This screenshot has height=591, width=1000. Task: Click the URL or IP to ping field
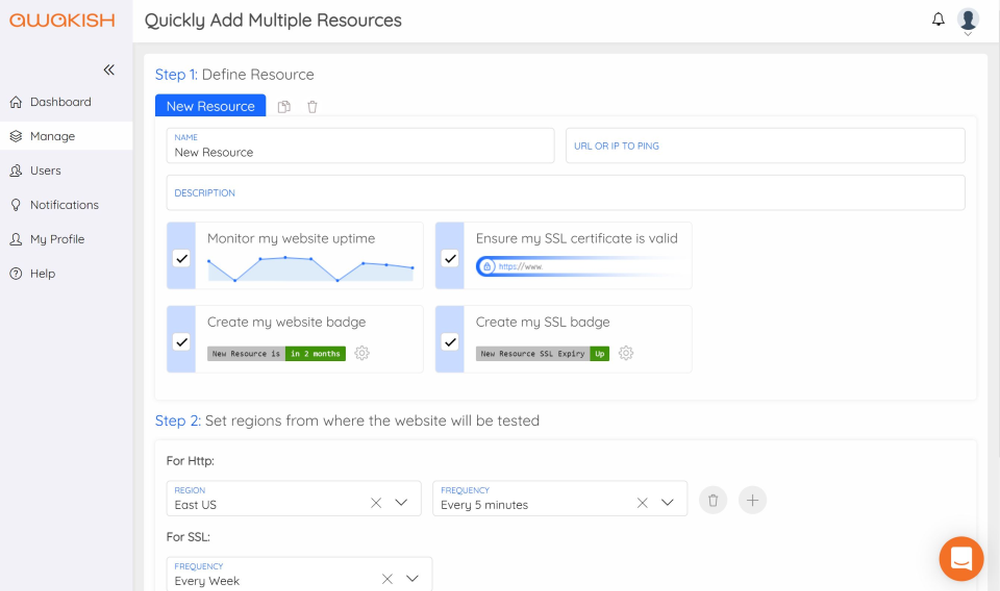[x=765, y=145]
